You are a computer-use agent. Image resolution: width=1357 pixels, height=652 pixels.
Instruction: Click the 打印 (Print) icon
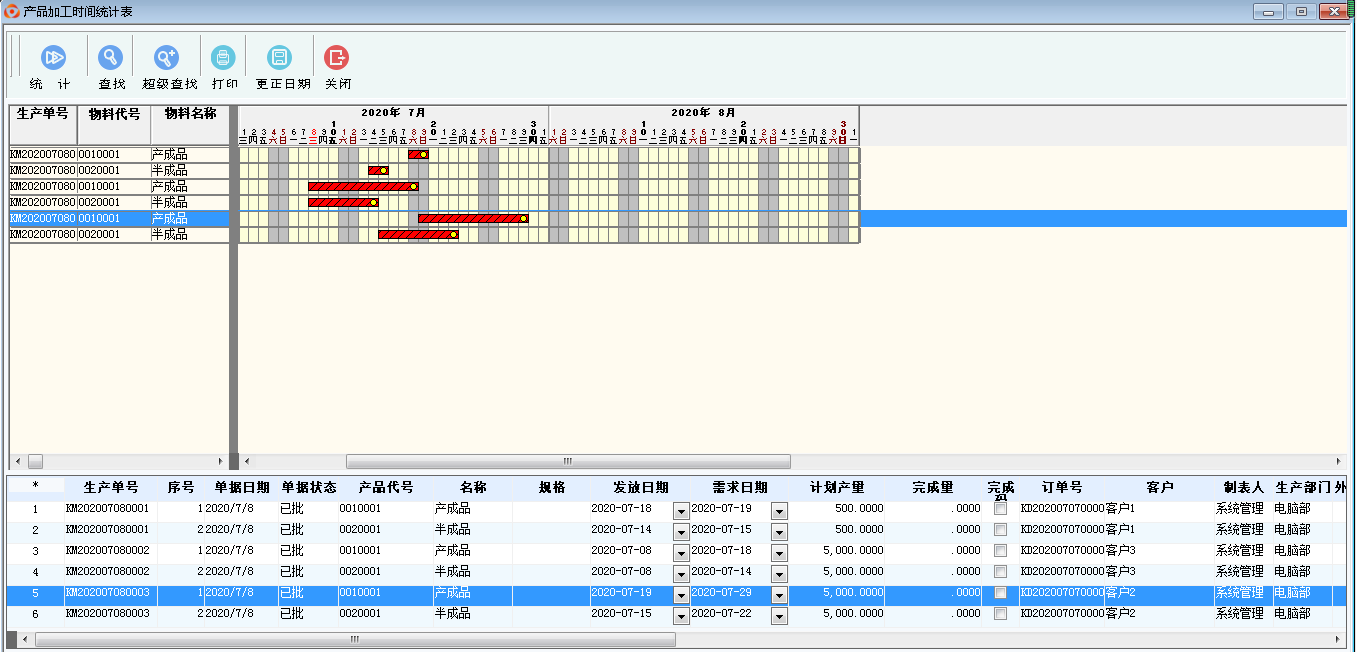click(x=224, y=58)
